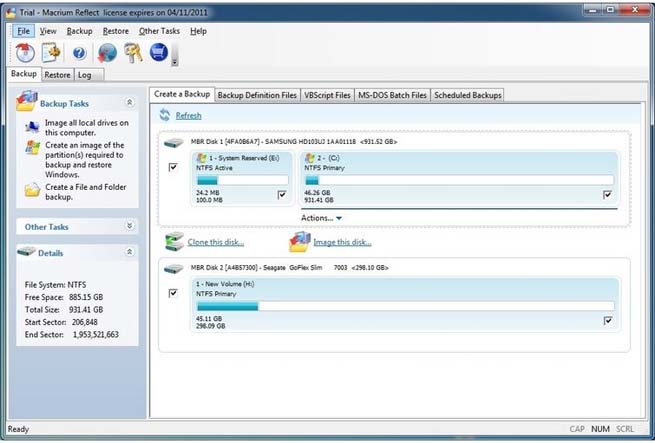
Task: Open the View menu
Action: coord(48,31)
